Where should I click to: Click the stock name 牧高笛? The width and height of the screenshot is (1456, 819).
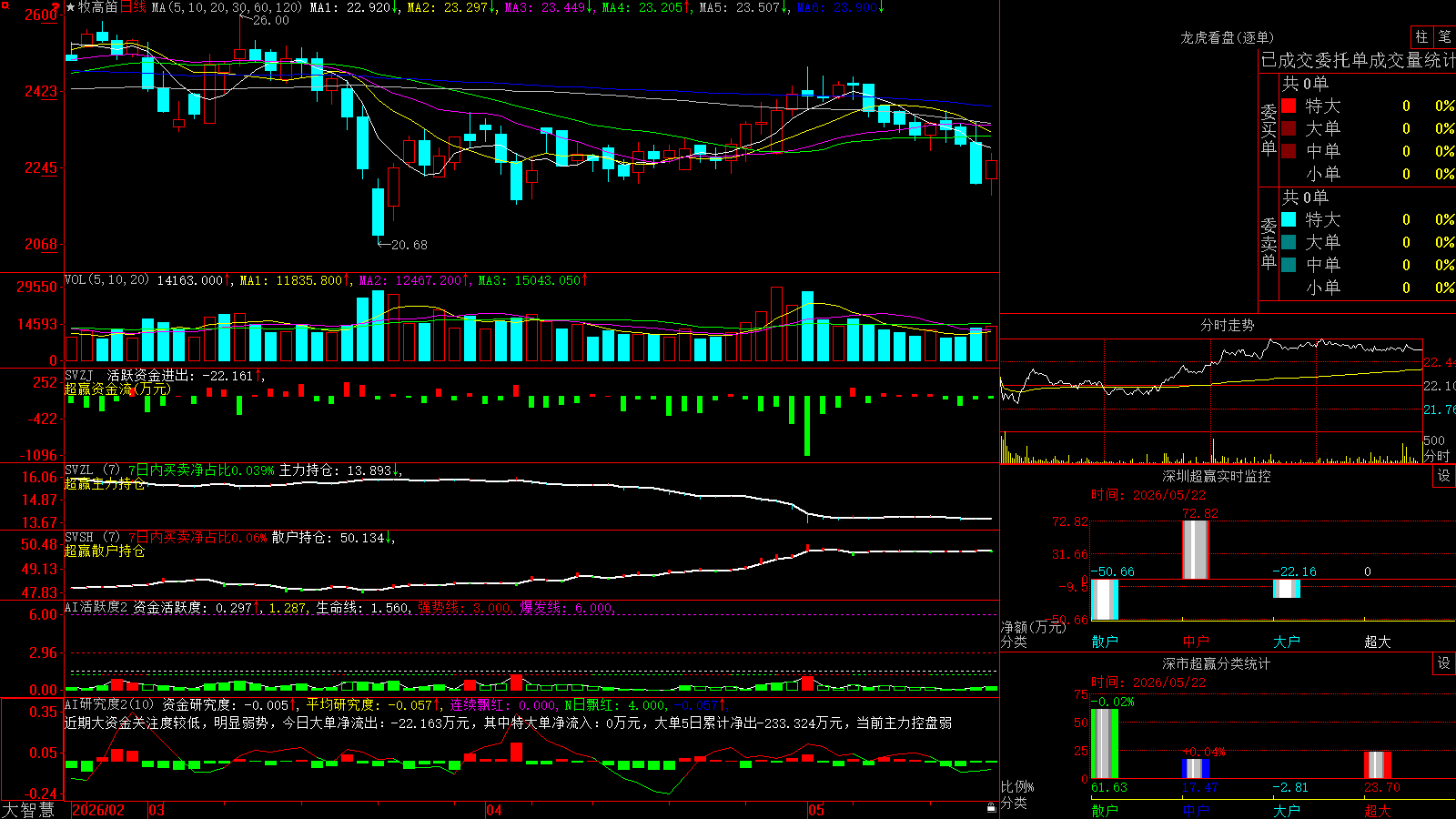tap(98, 7)
